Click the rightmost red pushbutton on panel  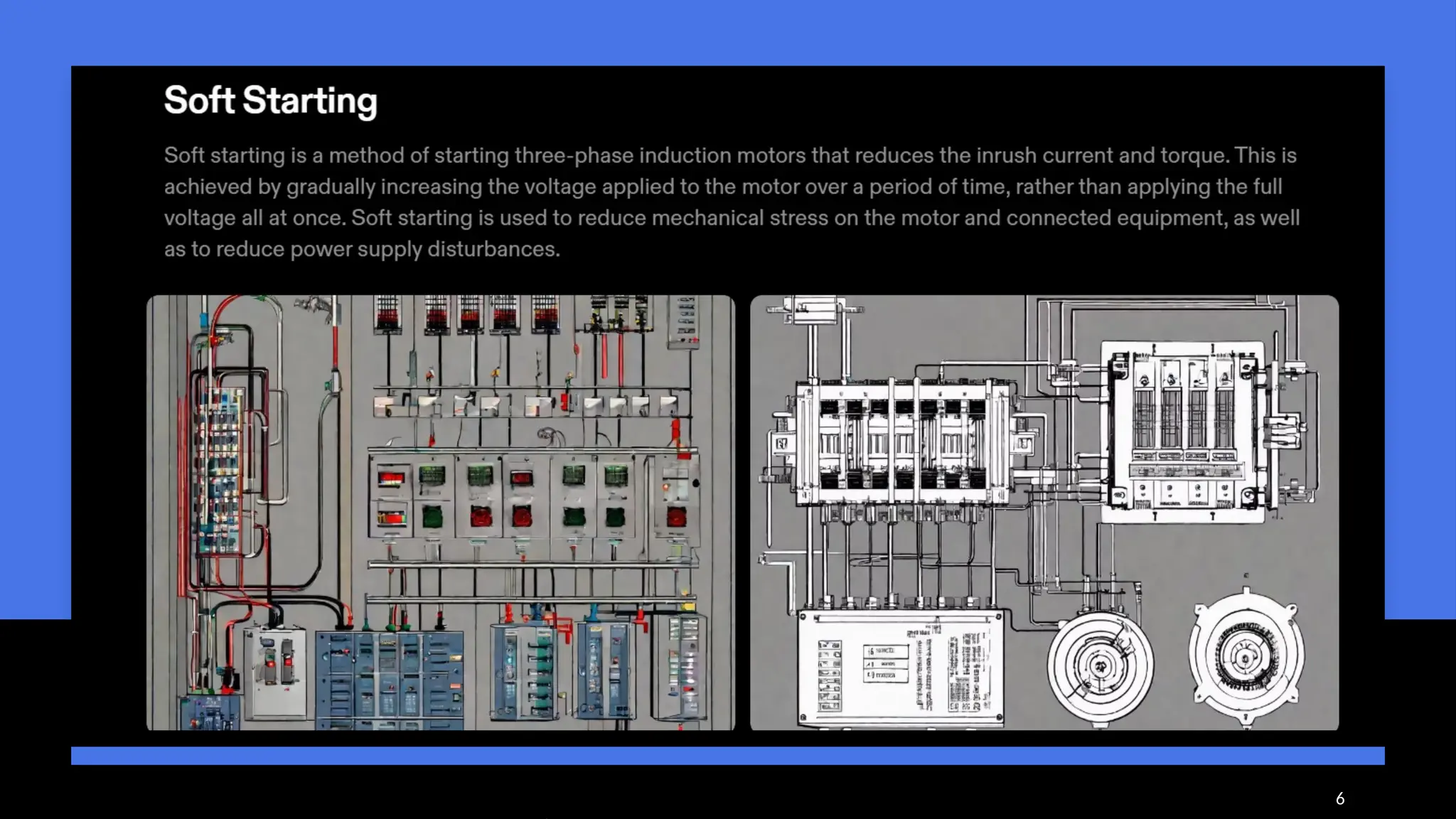675,517
